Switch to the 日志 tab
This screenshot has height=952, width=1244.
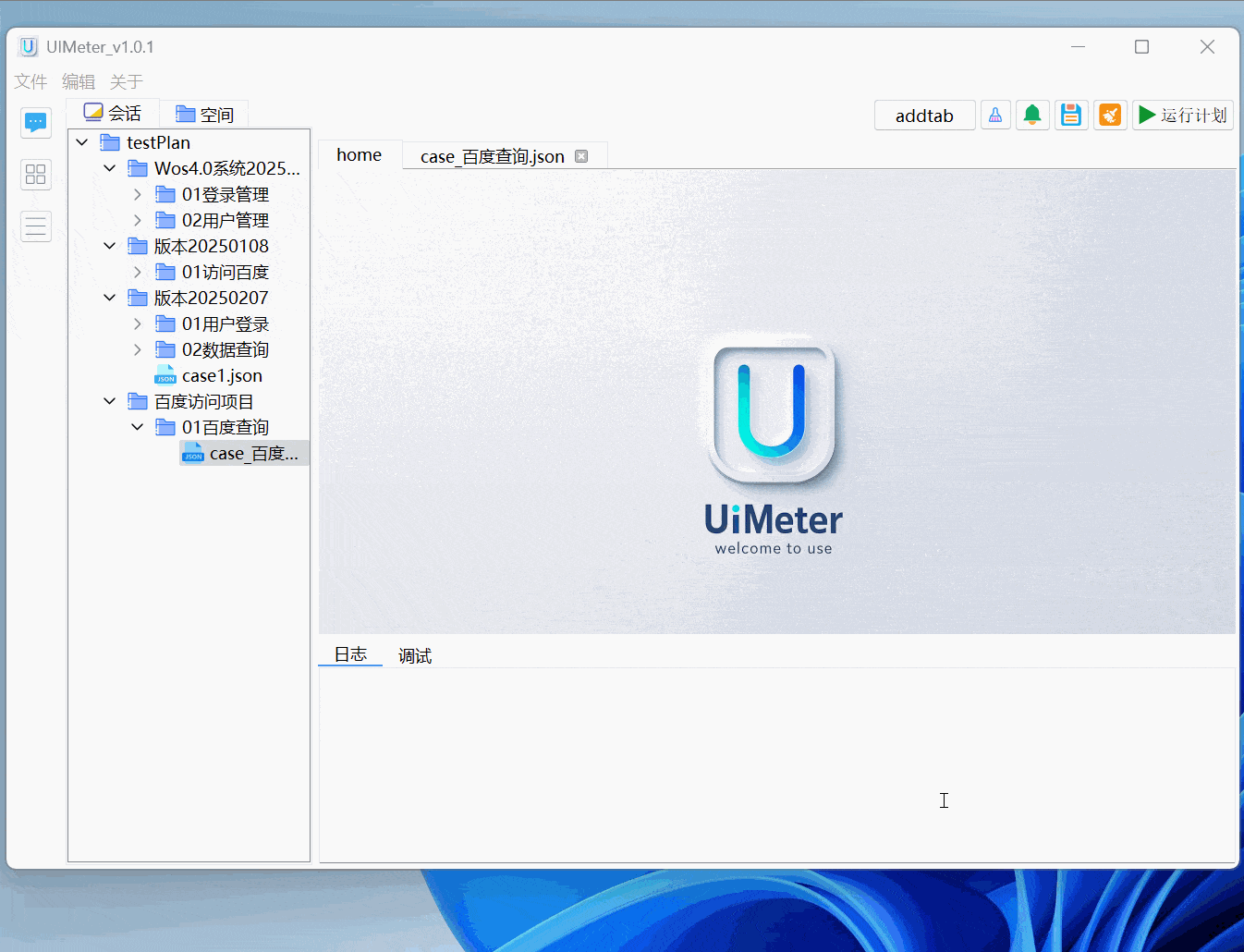click(350, 654)
